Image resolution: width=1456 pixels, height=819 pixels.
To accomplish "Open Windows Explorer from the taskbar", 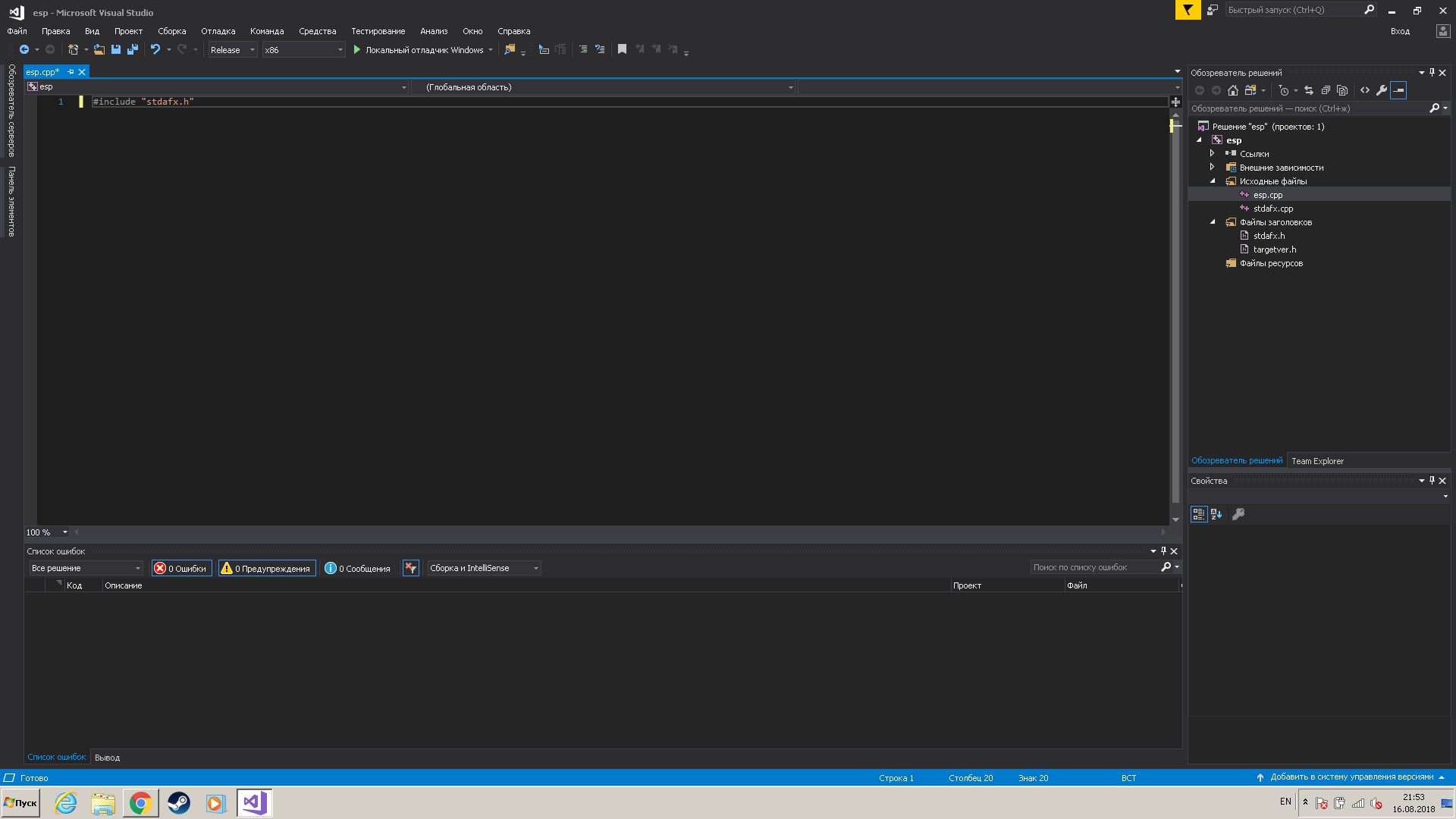I will (103, 803).
